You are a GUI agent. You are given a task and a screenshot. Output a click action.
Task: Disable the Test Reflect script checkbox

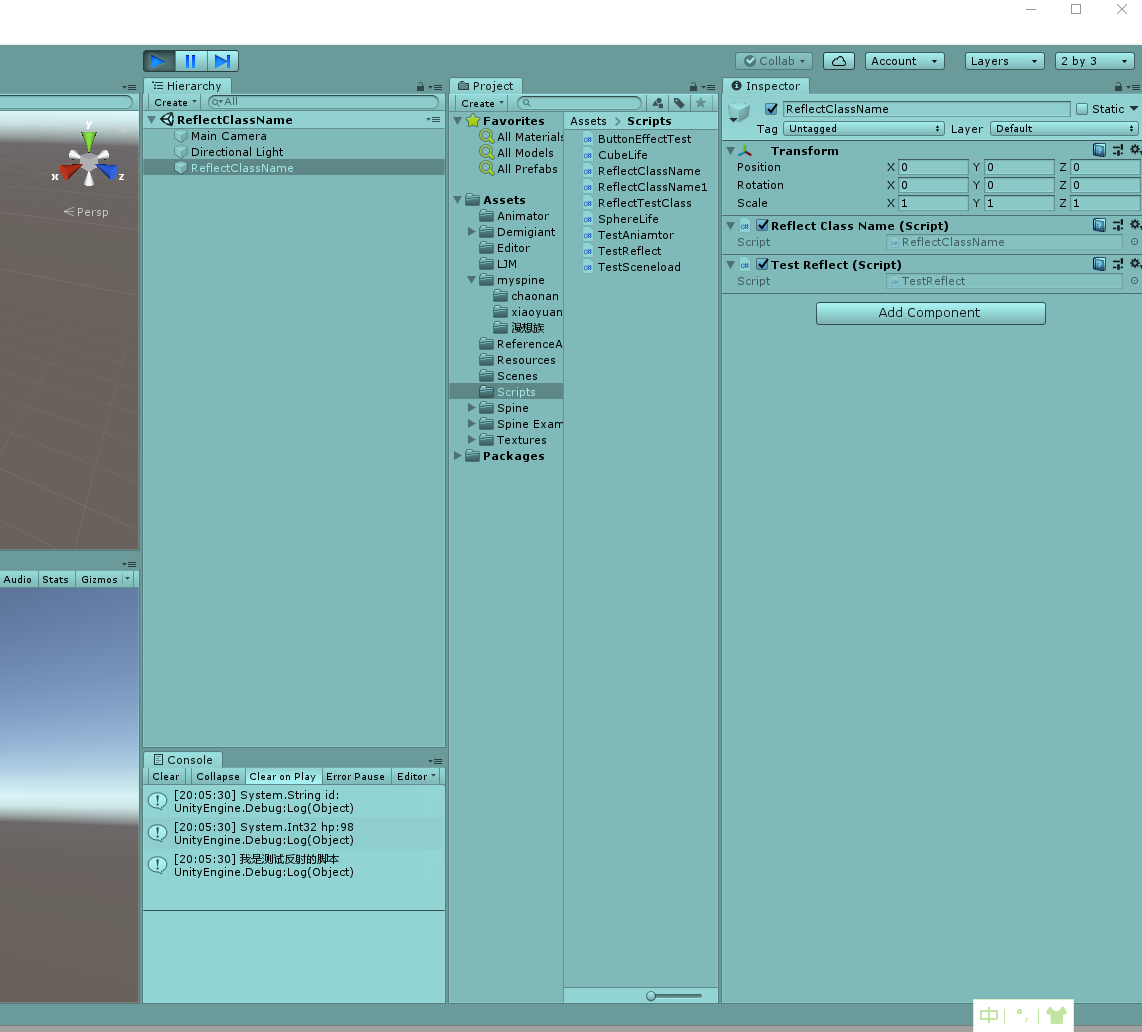pos(763,264)
